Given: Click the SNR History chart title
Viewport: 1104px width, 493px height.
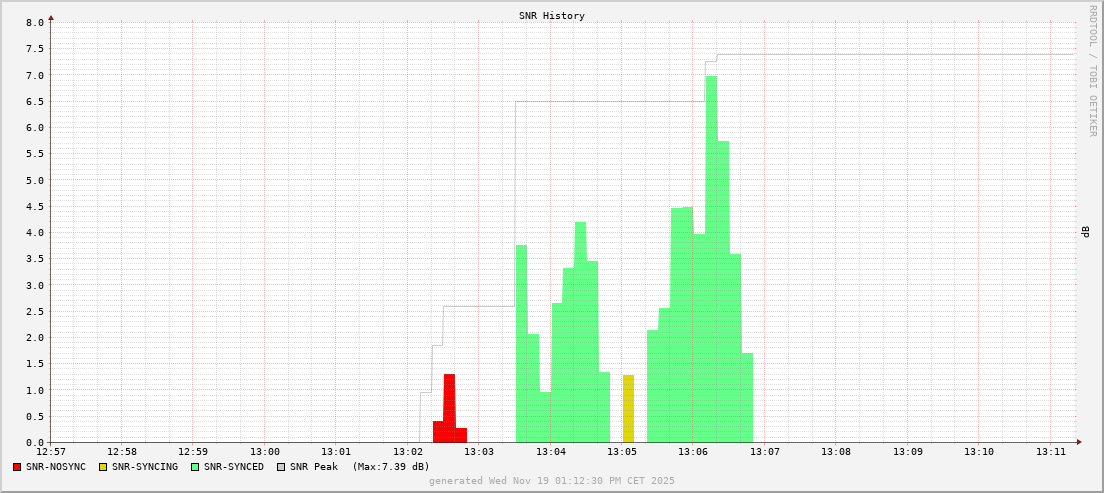Looking at the screenshot, I should [x=552, y=16].
